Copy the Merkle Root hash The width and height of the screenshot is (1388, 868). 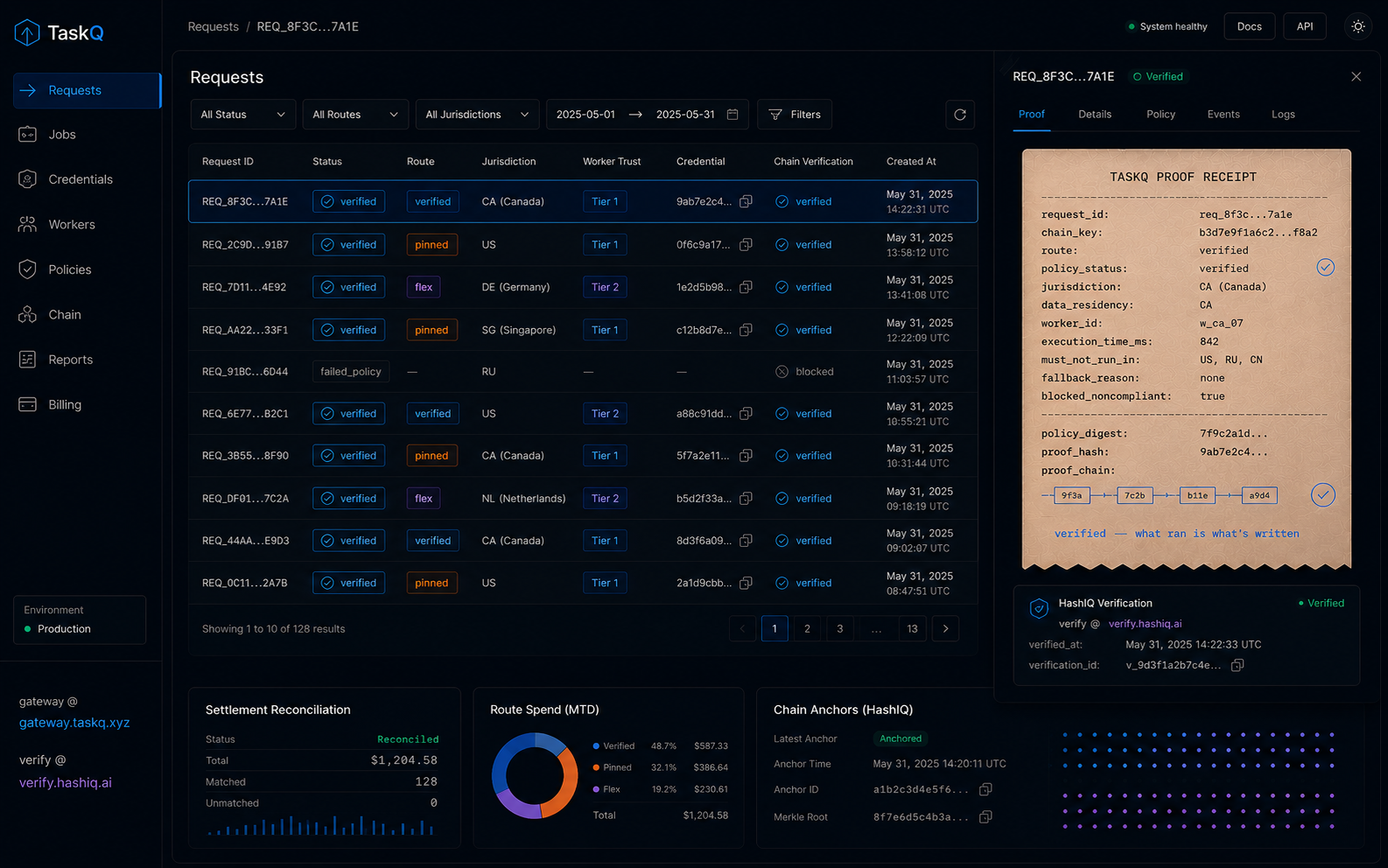(x=985, y=817)
